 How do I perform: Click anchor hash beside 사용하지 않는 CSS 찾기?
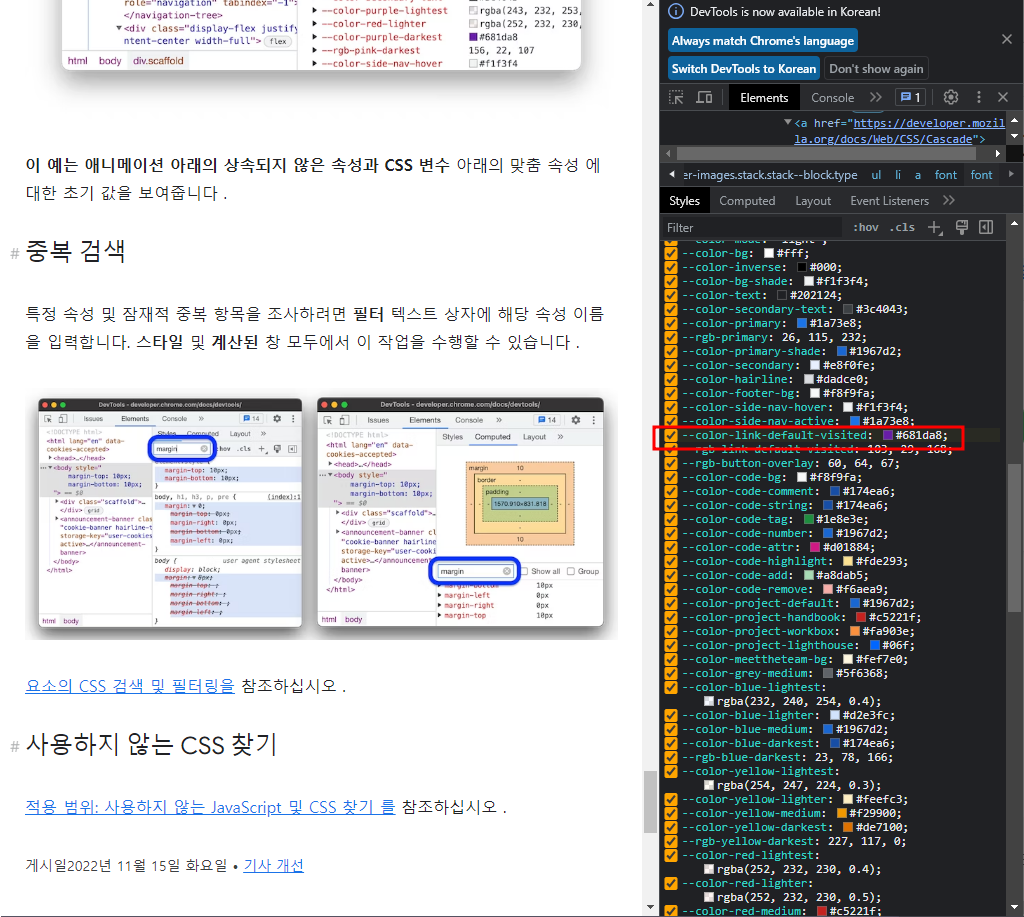click(14, 746)
